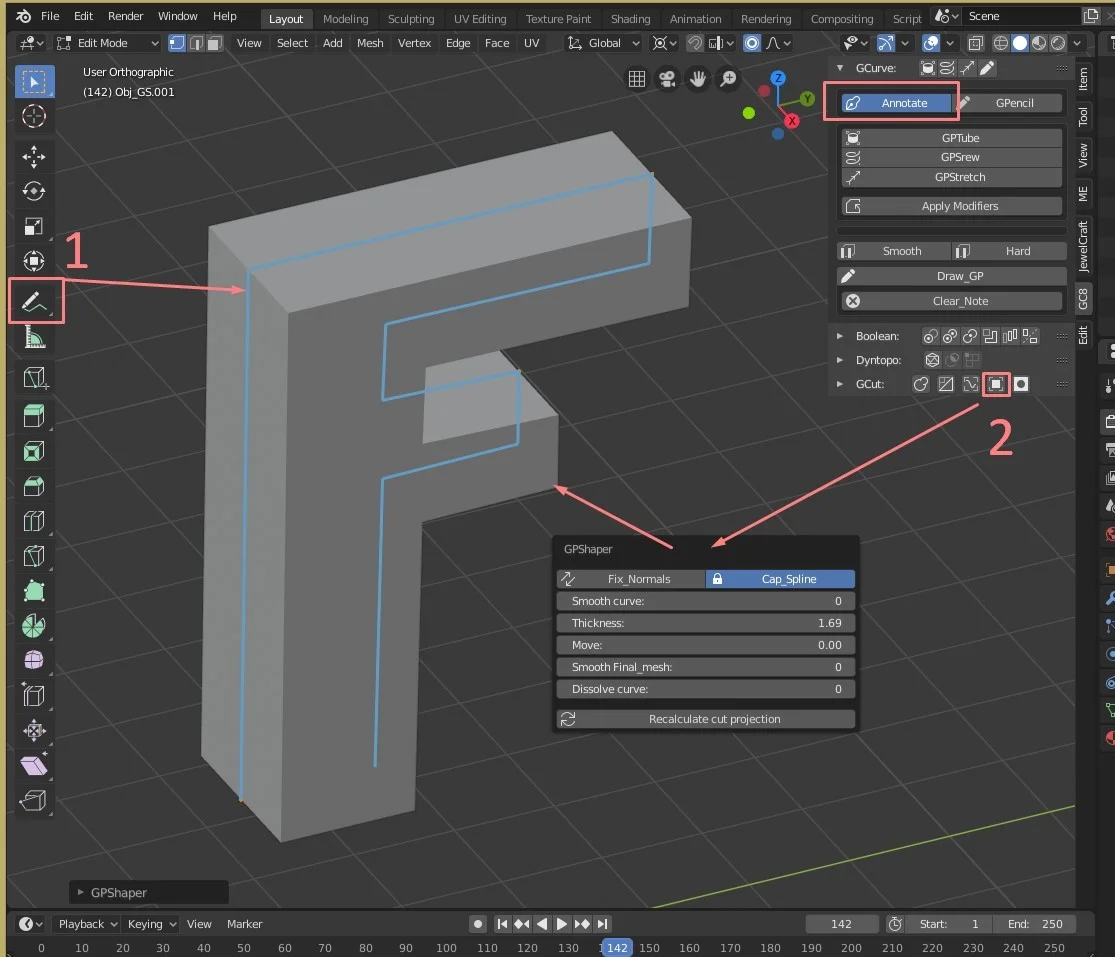The image size is (1115, 957).
Task: Open the Render menu
Action: click(125, 16)
